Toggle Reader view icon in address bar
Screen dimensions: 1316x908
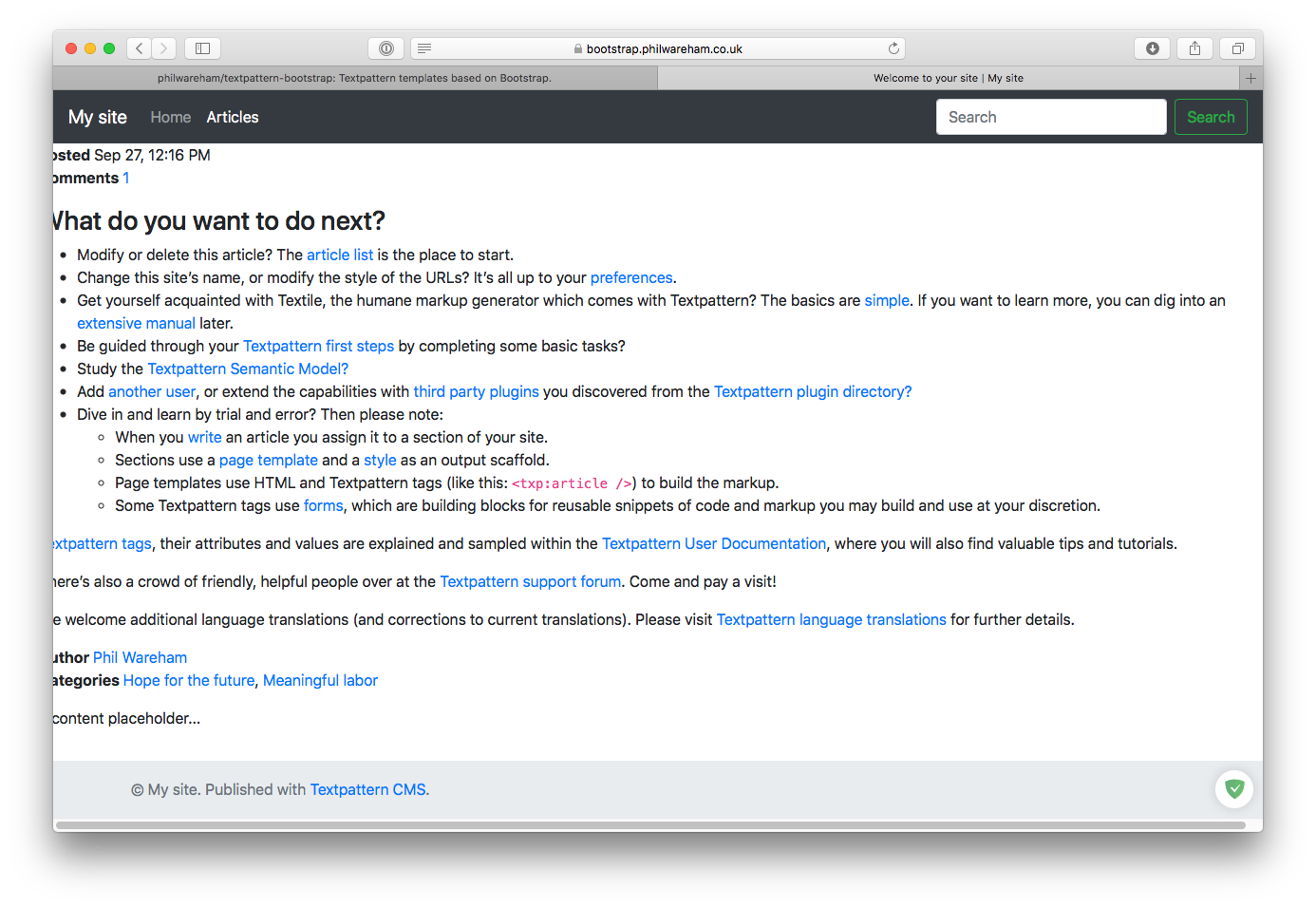click(424, 48)
